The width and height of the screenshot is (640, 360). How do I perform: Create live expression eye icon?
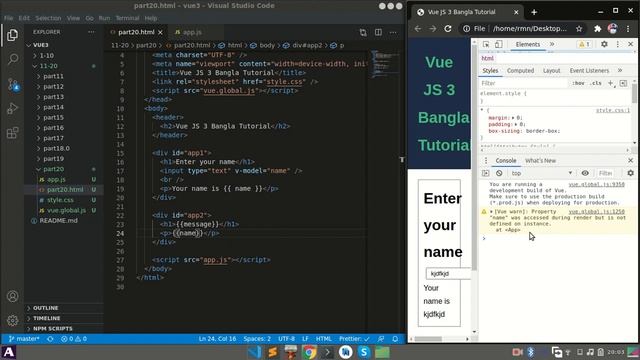(x=585, y=173)
